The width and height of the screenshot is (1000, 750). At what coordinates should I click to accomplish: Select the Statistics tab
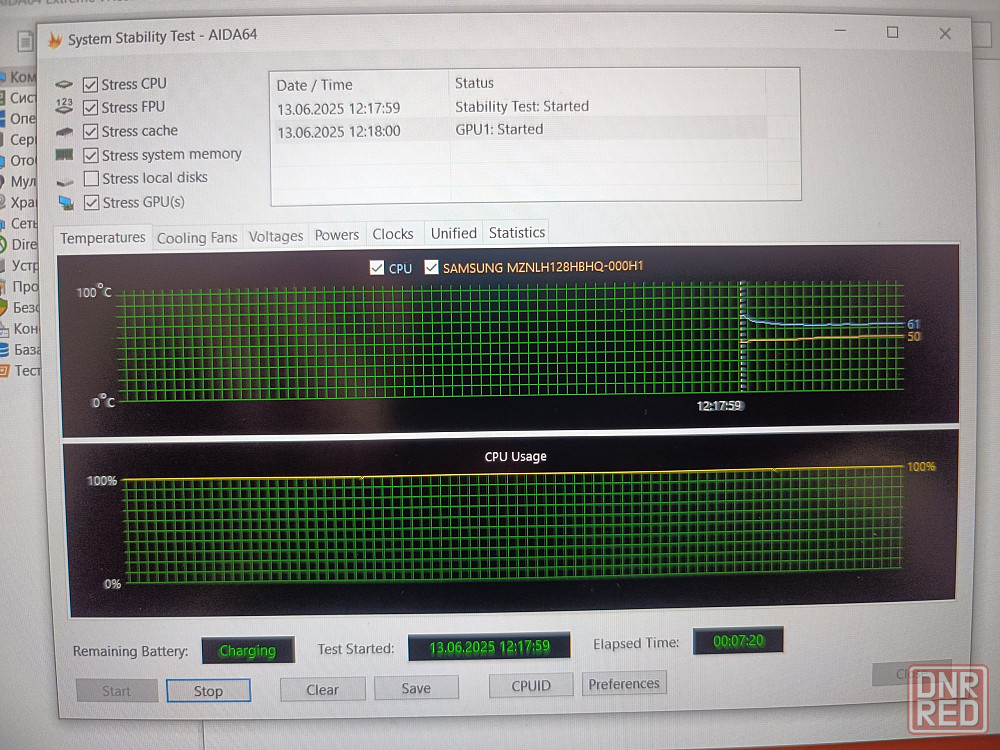coord(517,233)
